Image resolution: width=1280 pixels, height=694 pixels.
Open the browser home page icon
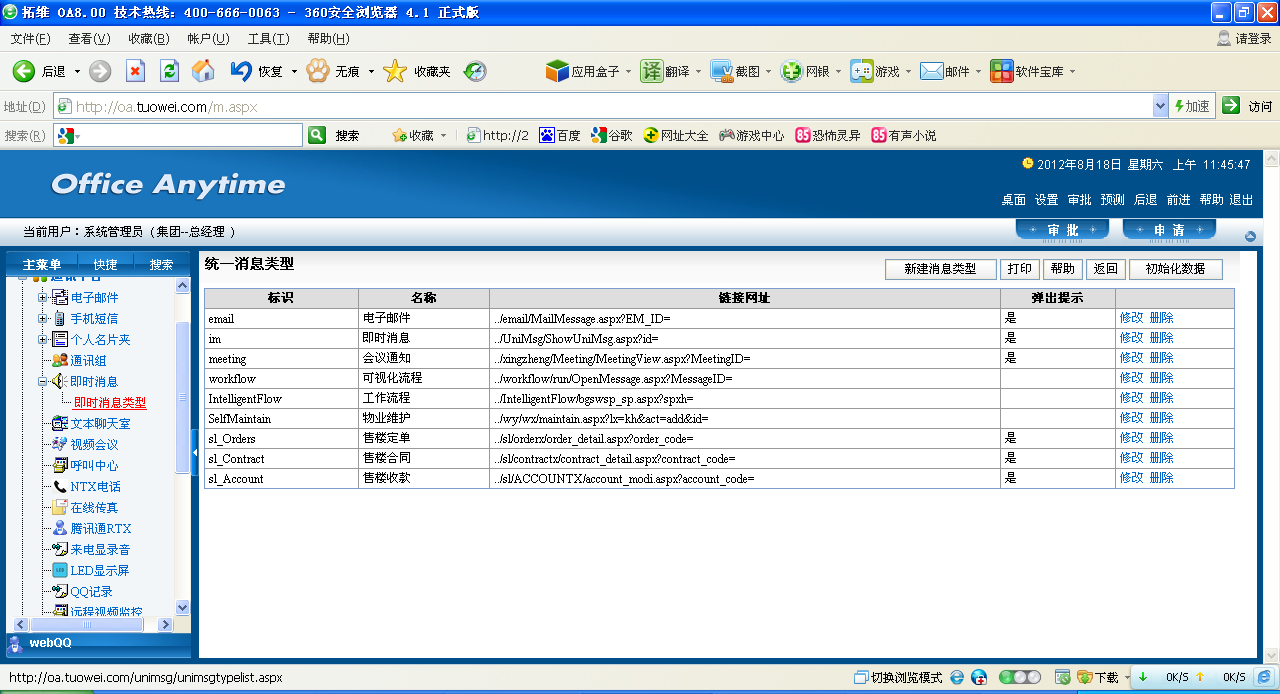(x=203, y=71)
